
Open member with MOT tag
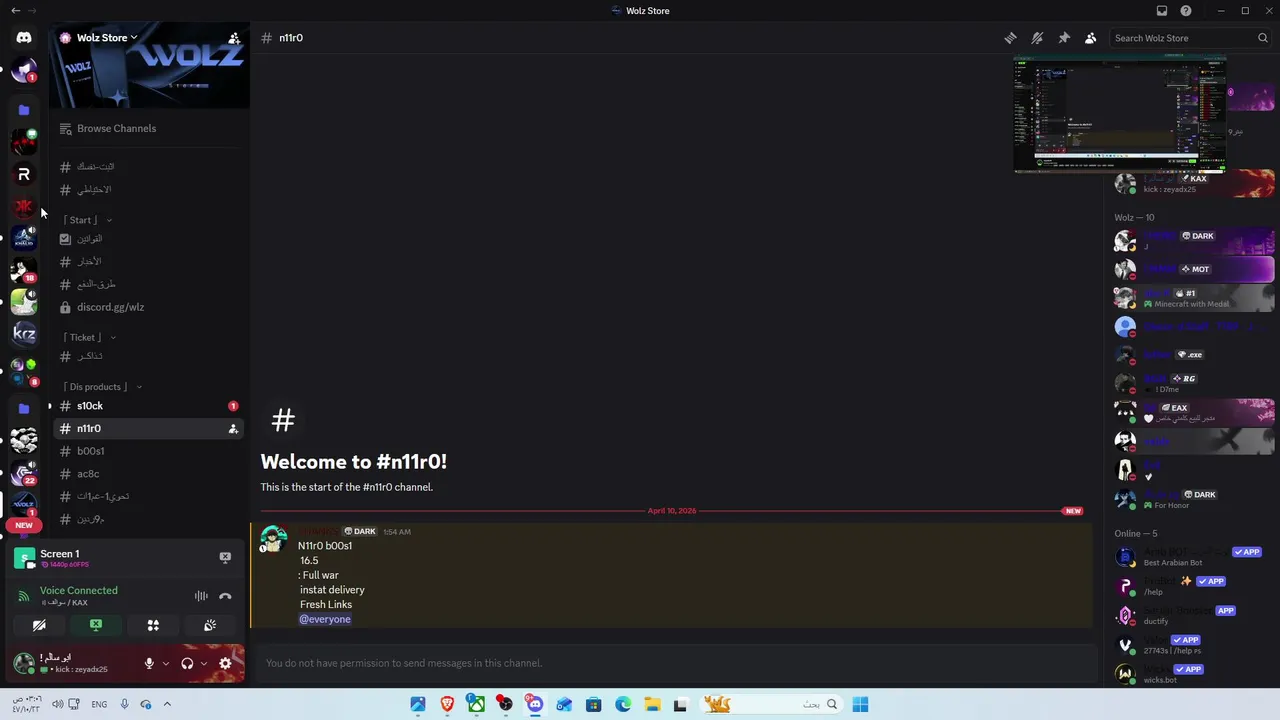click(x=1195, y=269)
